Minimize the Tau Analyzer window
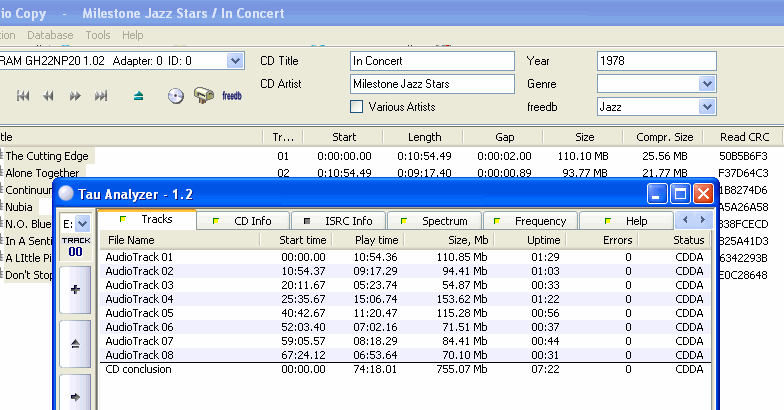The width and height of the screenshot is (784, 410). click(x=657, y=194)
